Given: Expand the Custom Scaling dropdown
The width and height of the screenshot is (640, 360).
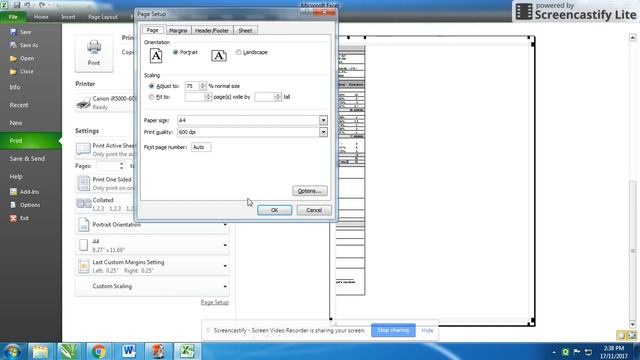Looking at the screenshot, I should 225,287.
